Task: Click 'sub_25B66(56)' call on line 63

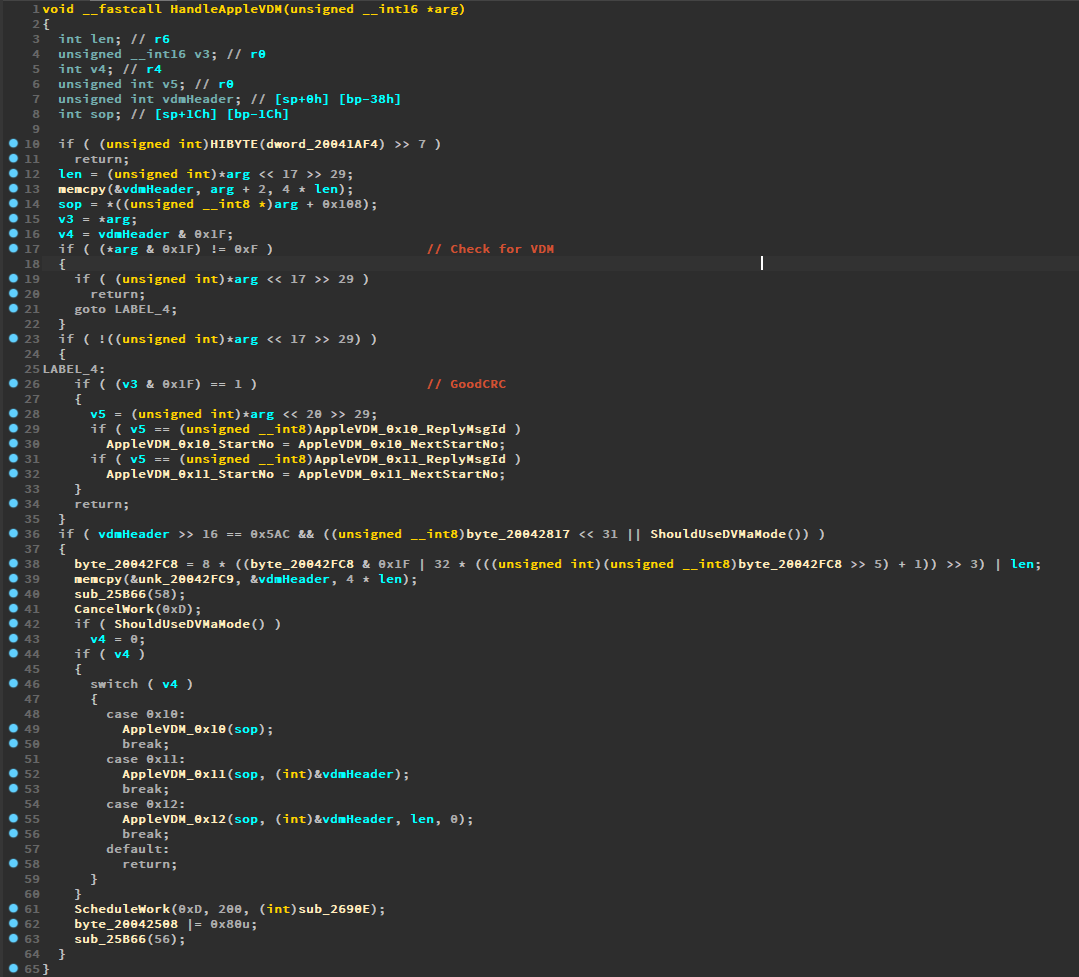Action: 129,939
